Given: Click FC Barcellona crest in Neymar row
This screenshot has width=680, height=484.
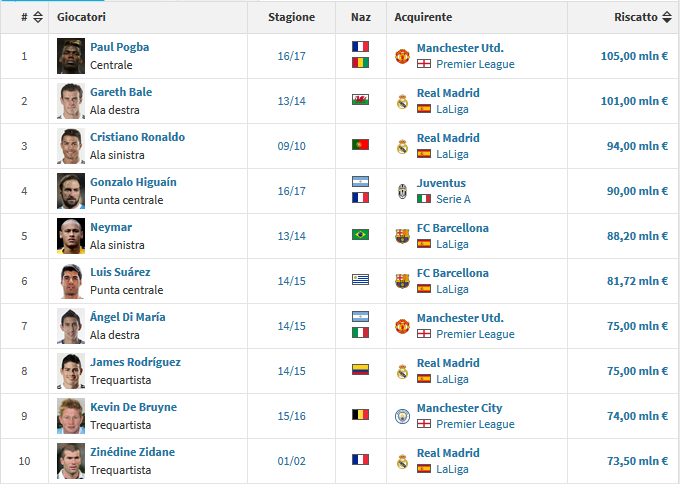Looking at the screenshot, I should click(402, 236).
